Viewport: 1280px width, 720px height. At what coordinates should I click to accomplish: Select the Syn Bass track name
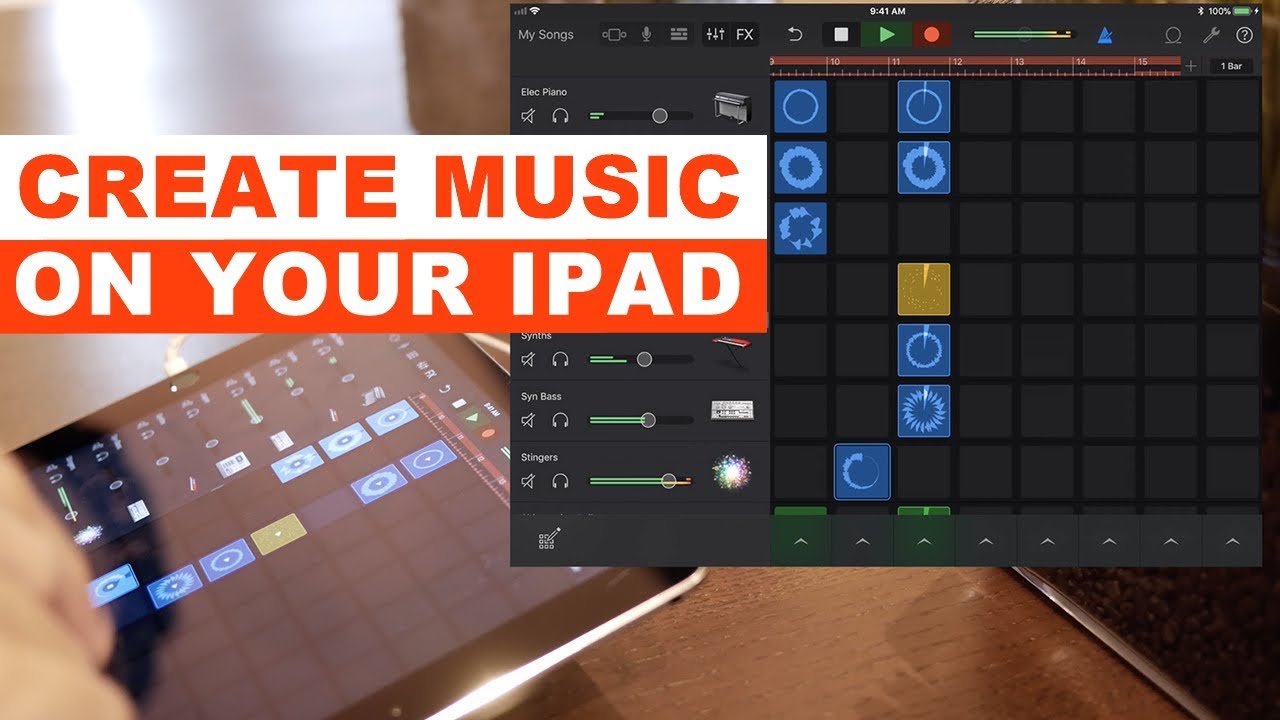pyautogui.click(x=541, y=397)
